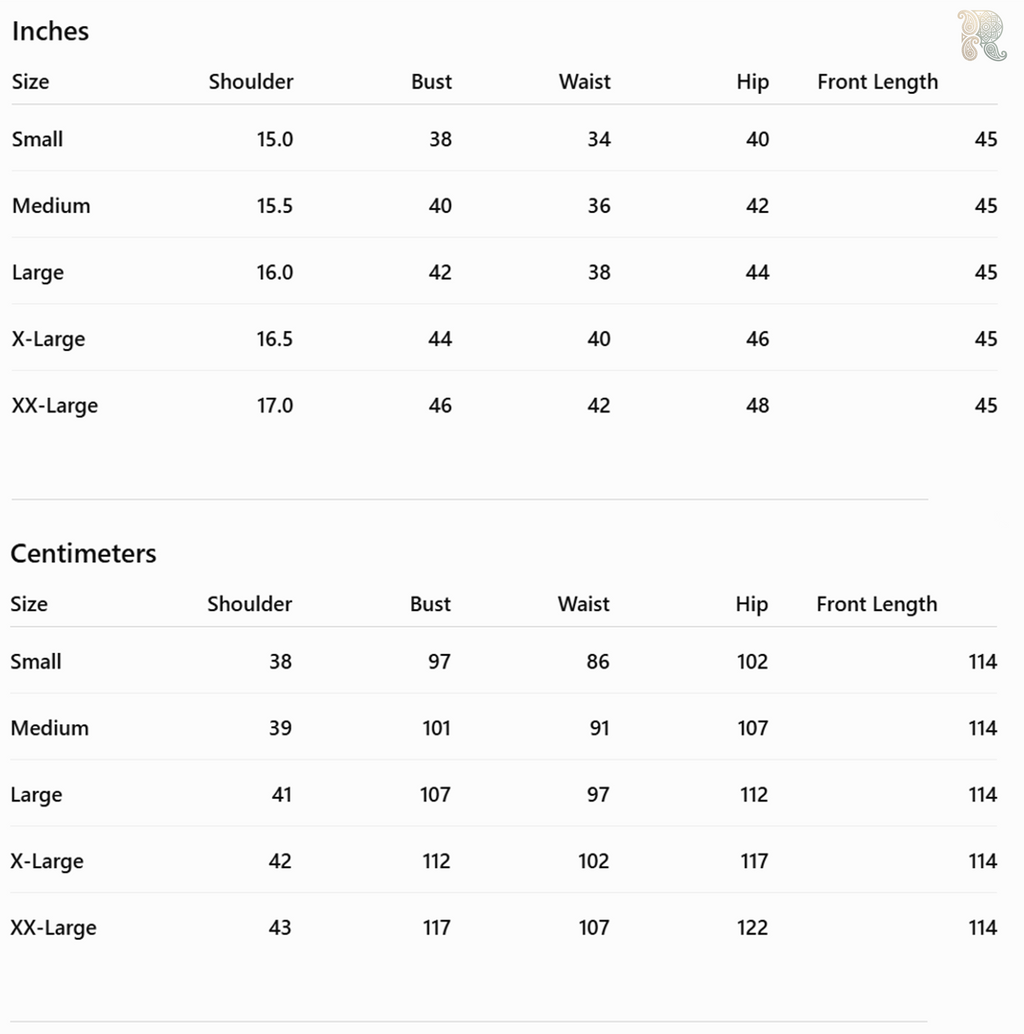Click the 15.5 shoulder value for Medium
Viewport: 1024px width, 1034px height.
[x=275, y=206]
